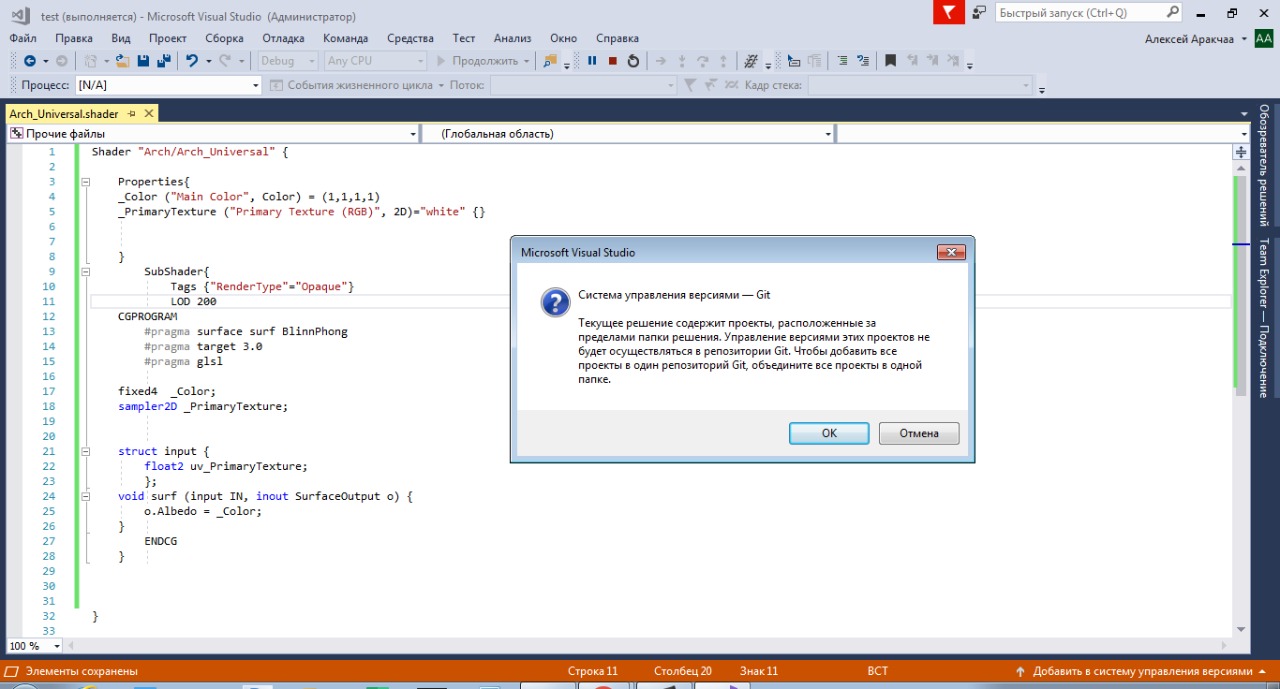Click the Save All icon
This screenshot has width=1280, height=689.
164,61
